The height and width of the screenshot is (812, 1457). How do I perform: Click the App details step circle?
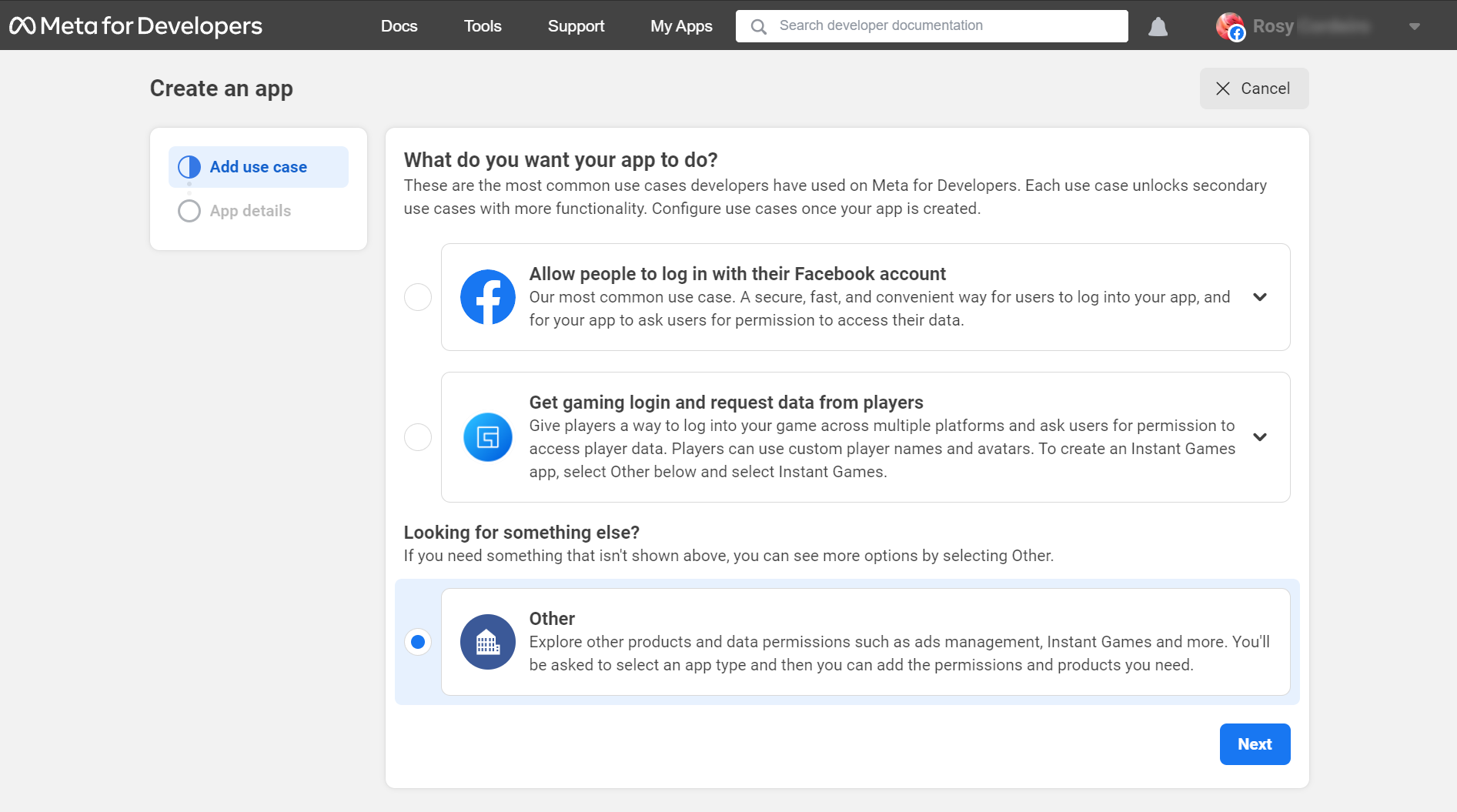pyautogui.click(x=189, y=210)
